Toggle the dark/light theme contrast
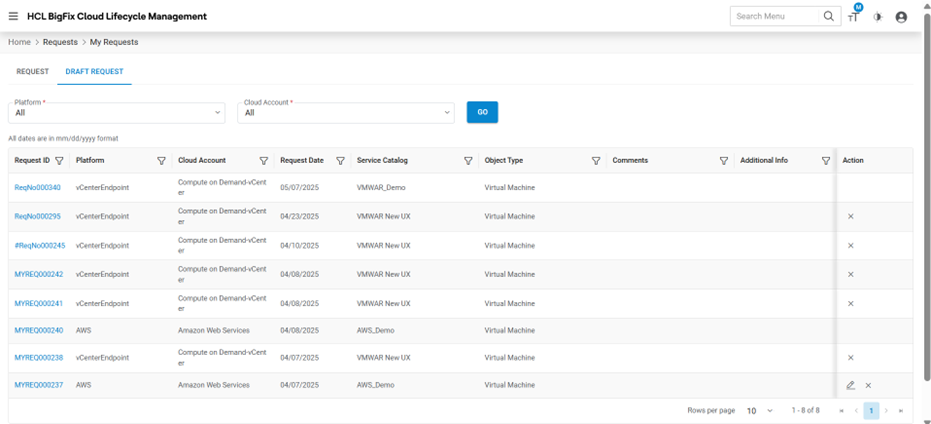 [878, 17]
